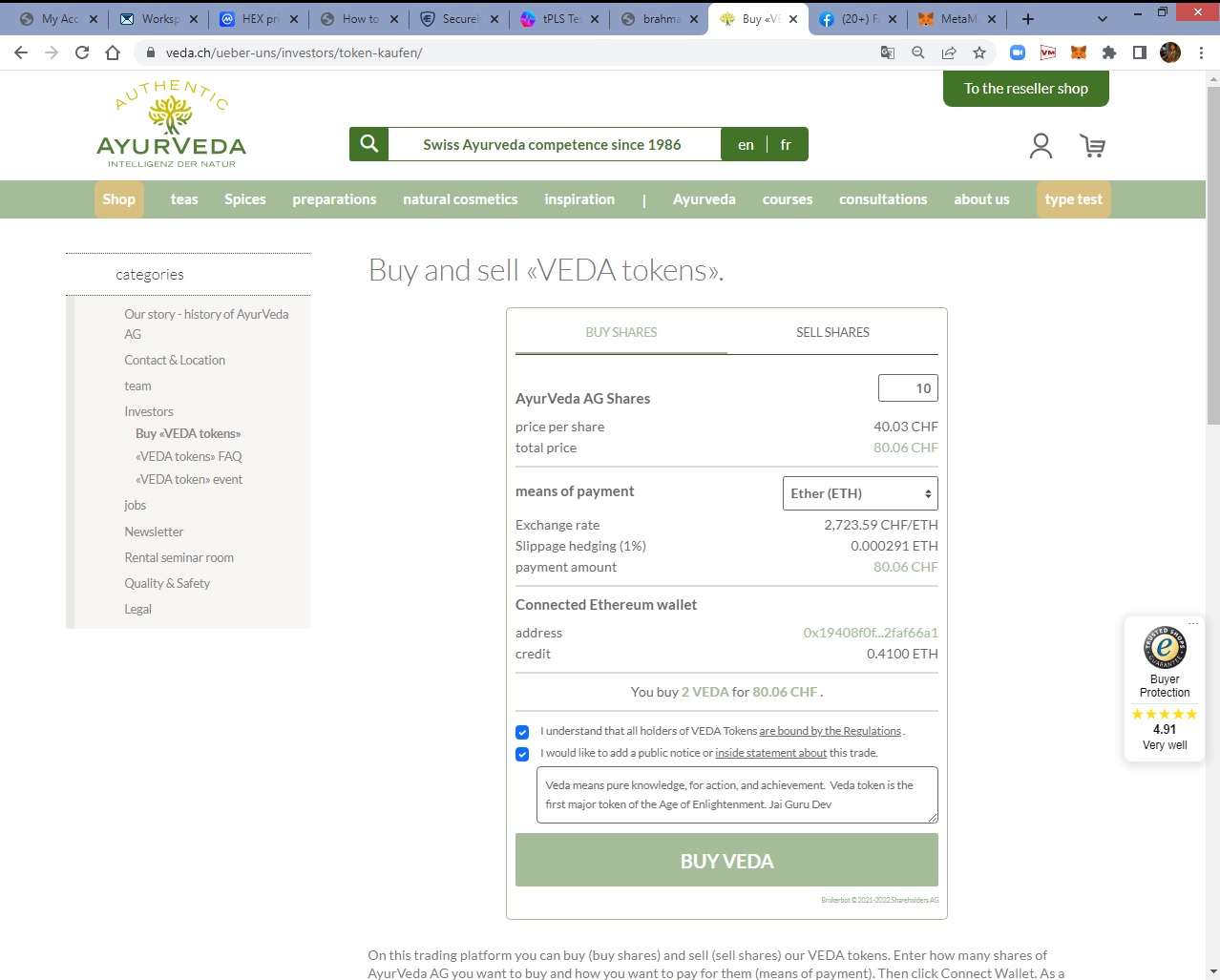This screenshot has height=980, width=1220.
Task: Open Quality & Safety sidebar link
Action: pyautogui.click(x=167, y=583)
